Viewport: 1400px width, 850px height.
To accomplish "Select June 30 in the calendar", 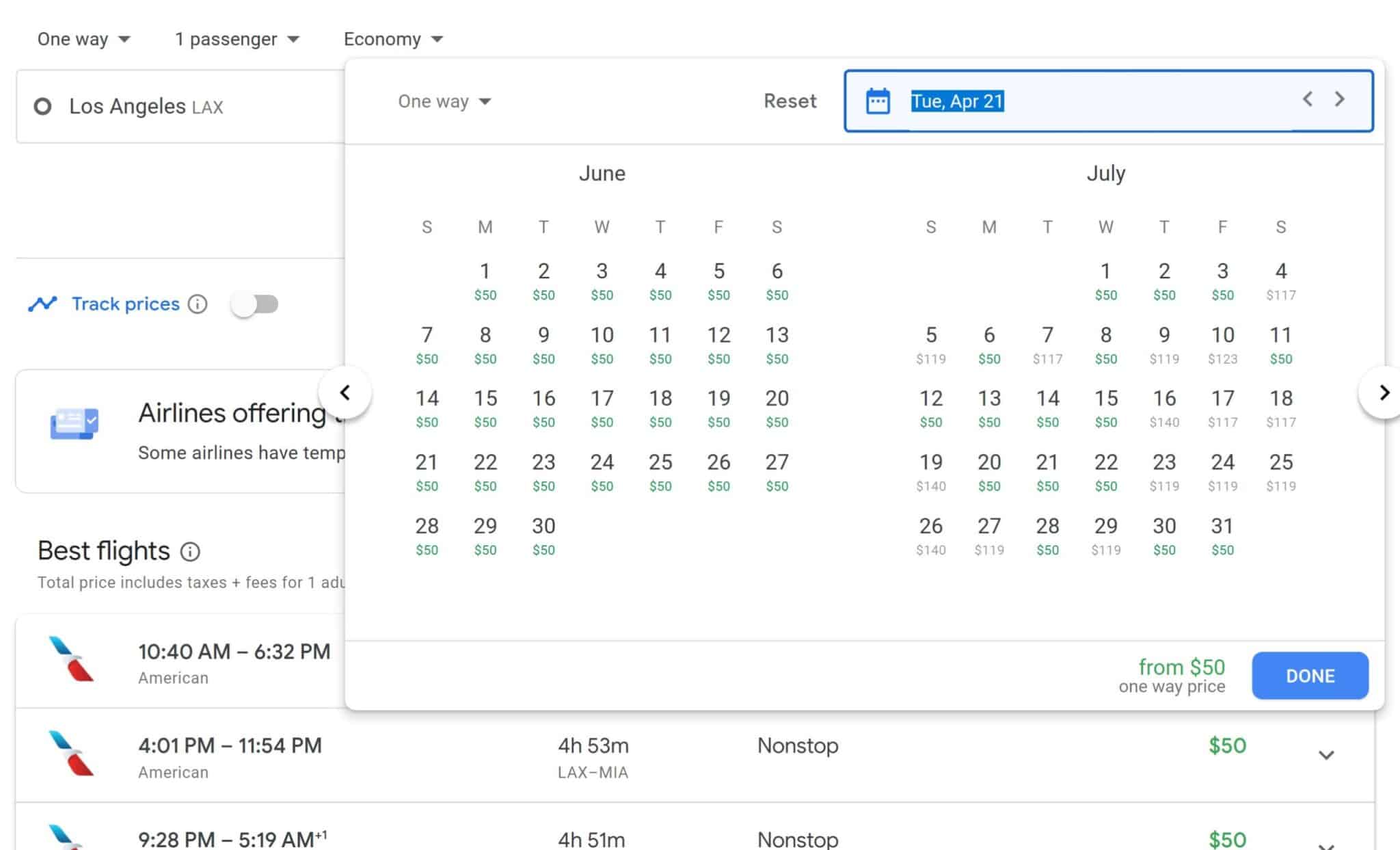I will pos(543,535).
